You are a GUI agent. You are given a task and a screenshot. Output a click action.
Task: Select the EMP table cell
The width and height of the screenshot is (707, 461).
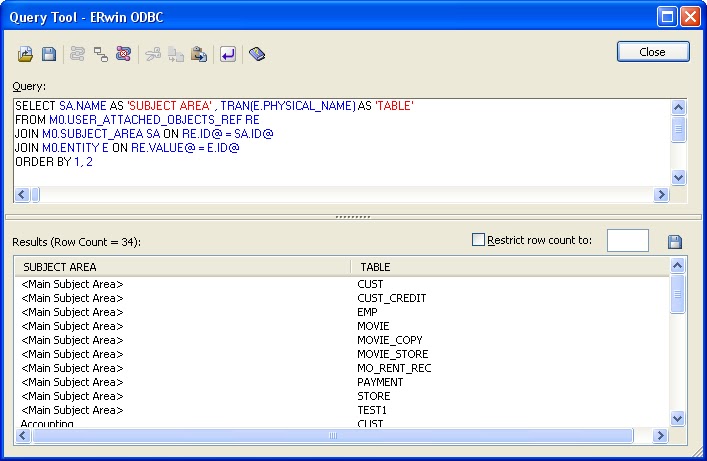367,312
